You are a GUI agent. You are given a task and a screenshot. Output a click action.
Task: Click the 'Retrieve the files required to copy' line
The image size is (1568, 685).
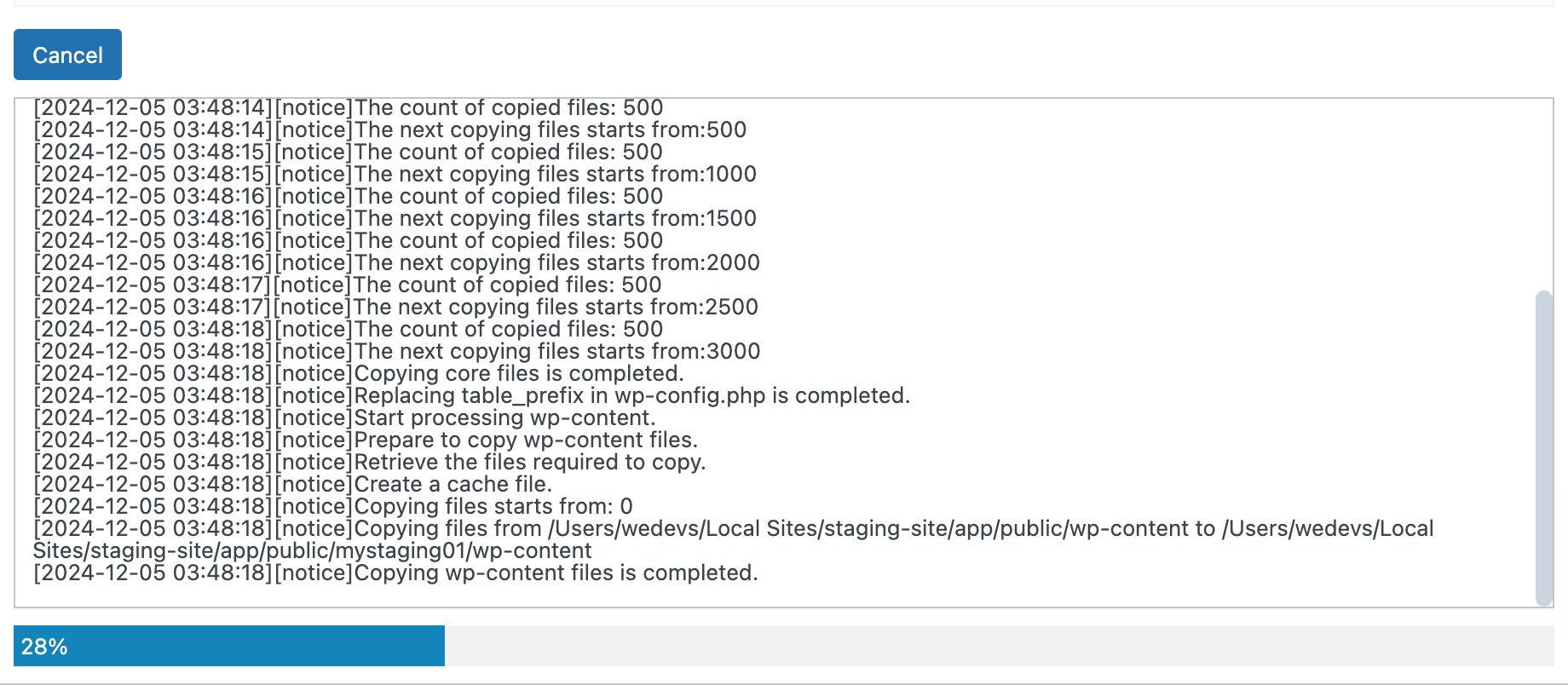[370, 462]
